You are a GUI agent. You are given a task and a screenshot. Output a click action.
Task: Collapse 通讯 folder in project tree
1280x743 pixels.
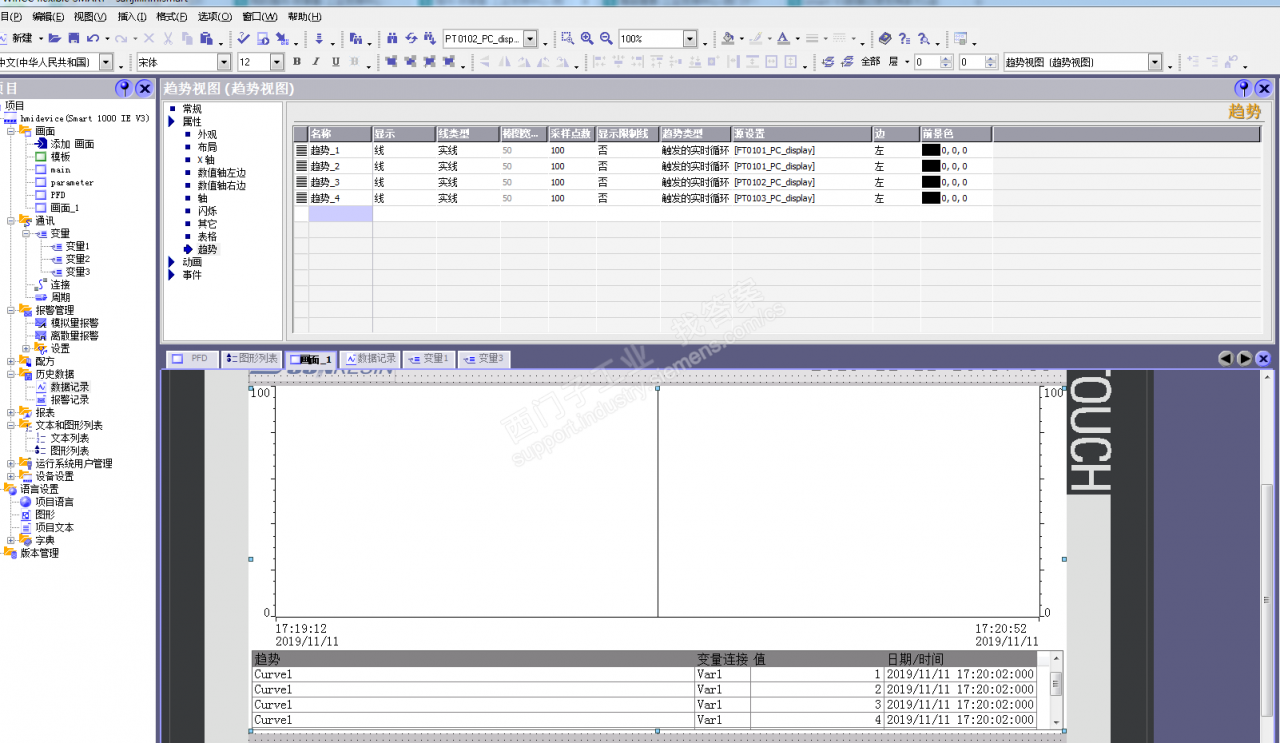pyautogui.click(x=11, y=221)
